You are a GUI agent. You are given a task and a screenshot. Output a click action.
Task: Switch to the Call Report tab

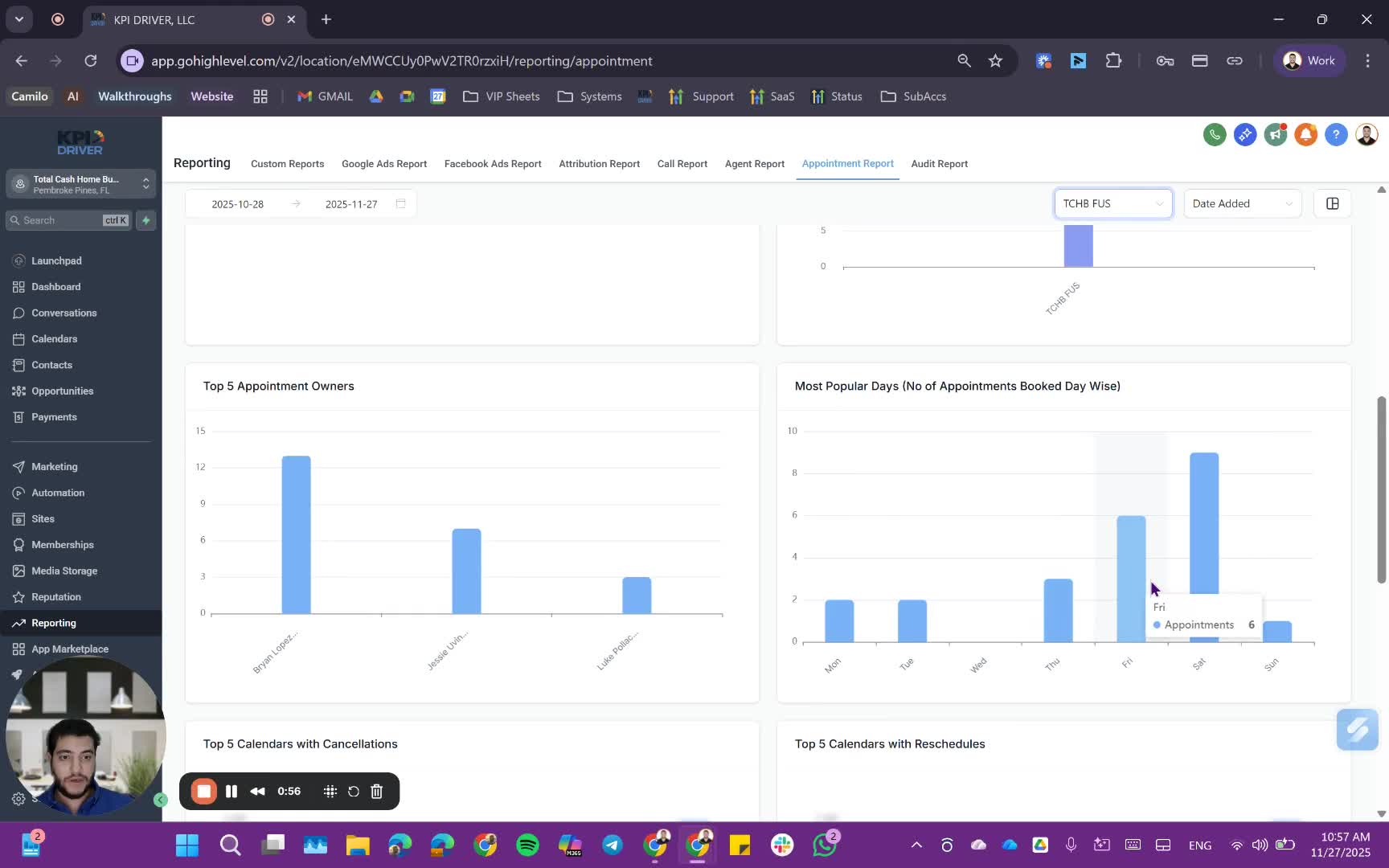point(682,164)
